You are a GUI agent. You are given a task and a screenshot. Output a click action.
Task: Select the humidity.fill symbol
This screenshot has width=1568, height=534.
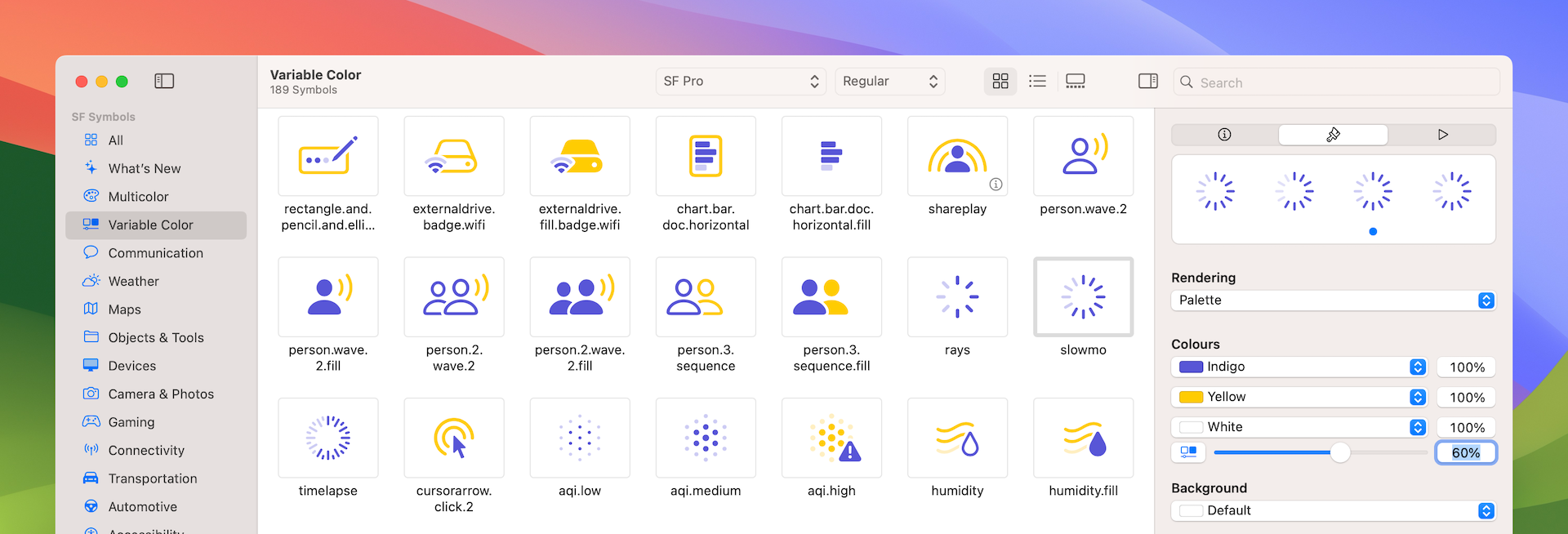coord(1083,438)
